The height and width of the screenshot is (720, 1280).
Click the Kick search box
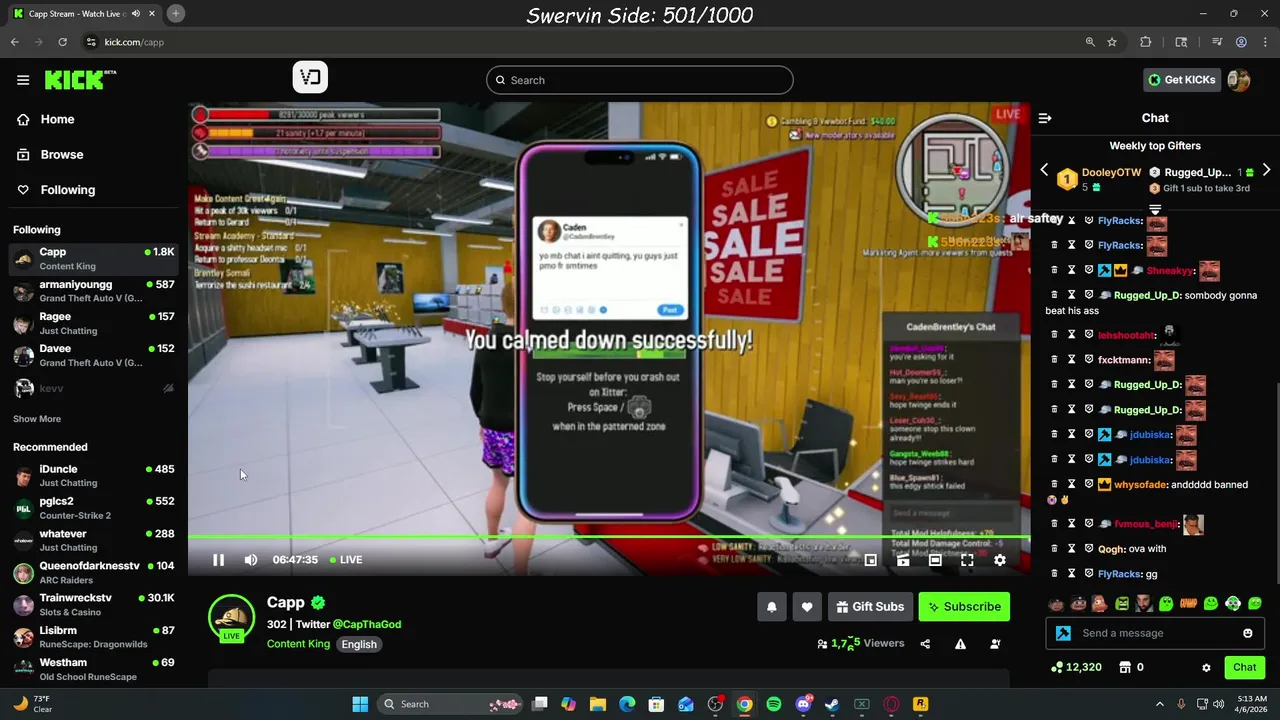(x=640, y=80)
